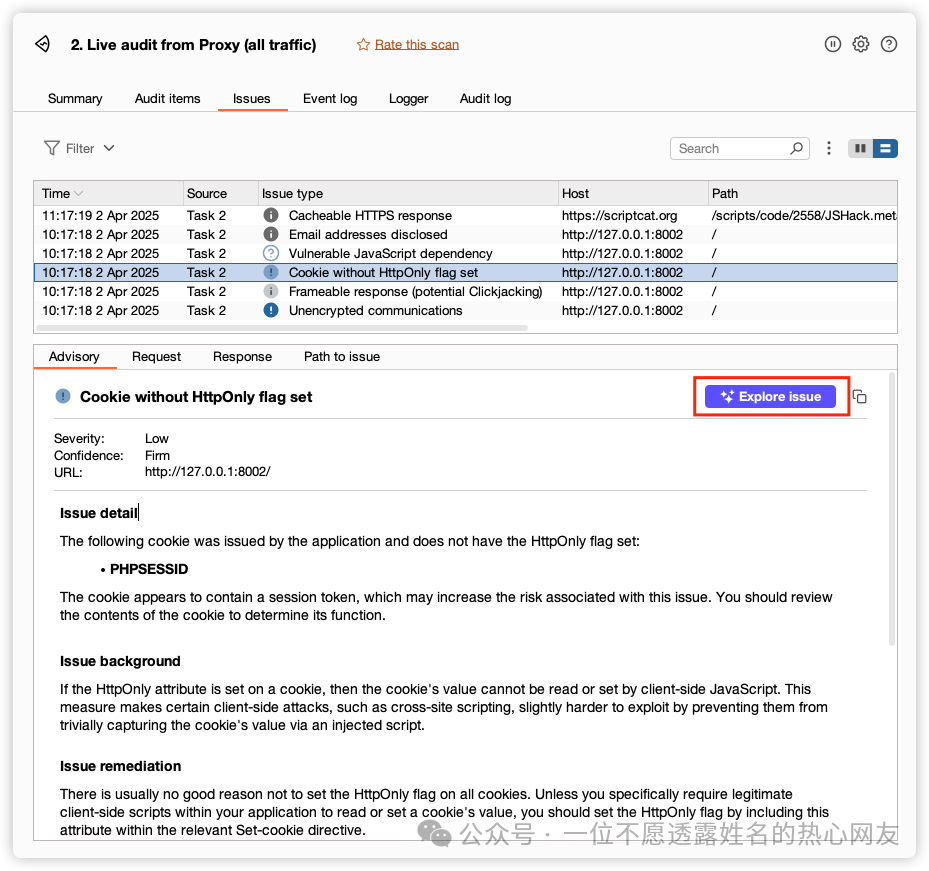
Task: Click the star icon beside Rate this scan
Action: (363, 44)
